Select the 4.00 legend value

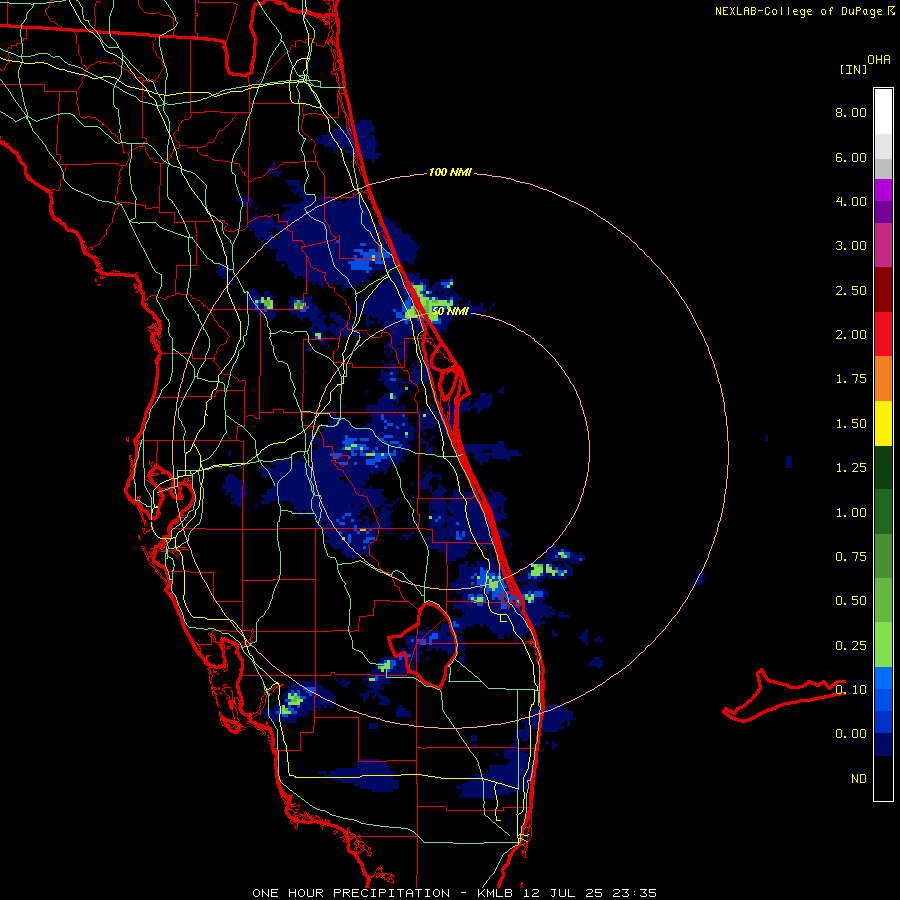(x=851, y=201)
